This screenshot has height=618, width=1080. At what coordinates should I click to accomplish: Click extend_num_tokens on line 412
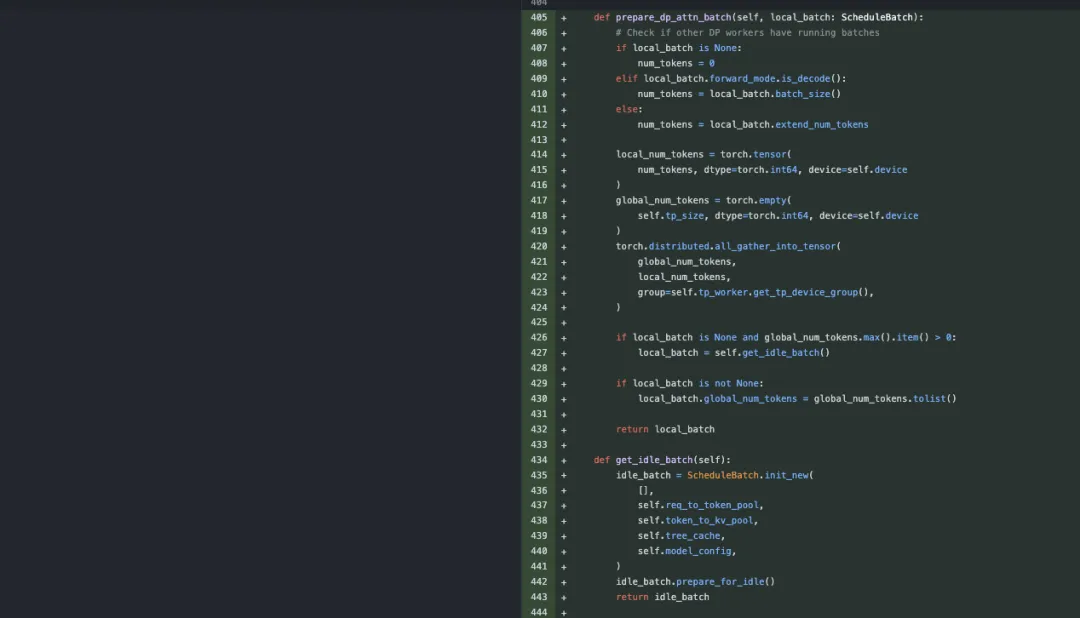pos(822,125)
